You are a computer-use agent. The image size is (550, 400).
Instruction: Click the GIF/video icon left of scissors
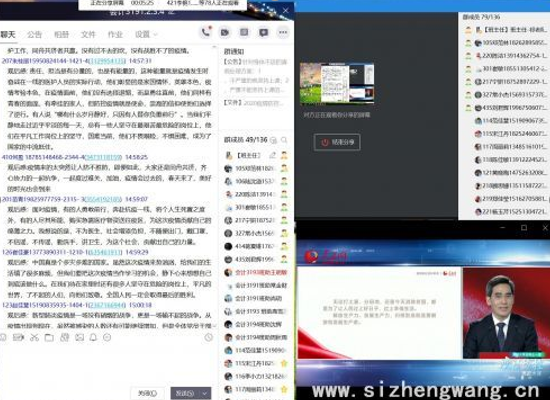pyautogui.click(x=18, y=337)
